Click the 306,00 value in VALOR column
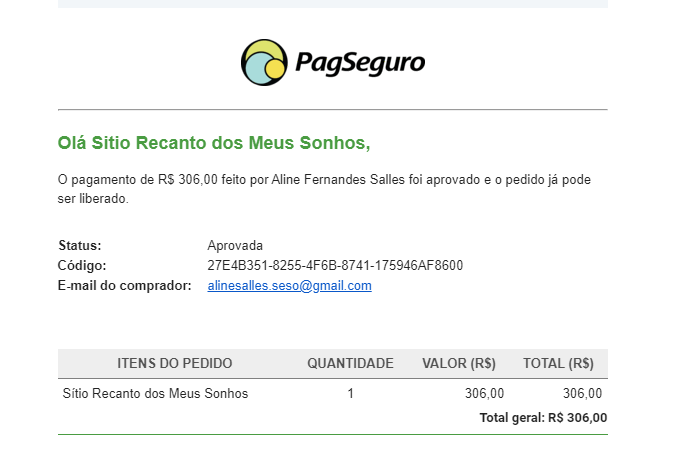677x457 pixels. tap(485, 394)
